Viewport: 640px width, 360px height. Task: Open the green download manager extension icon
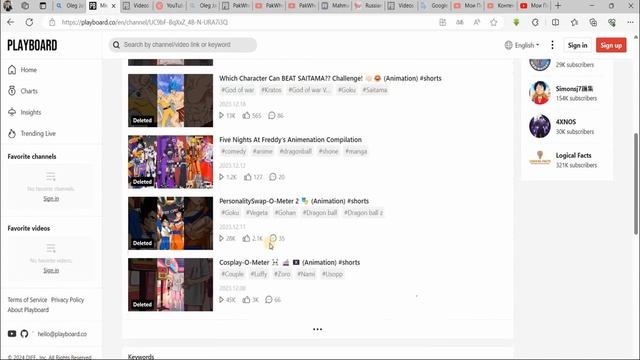pyautogui.click(x=516, y=22)
